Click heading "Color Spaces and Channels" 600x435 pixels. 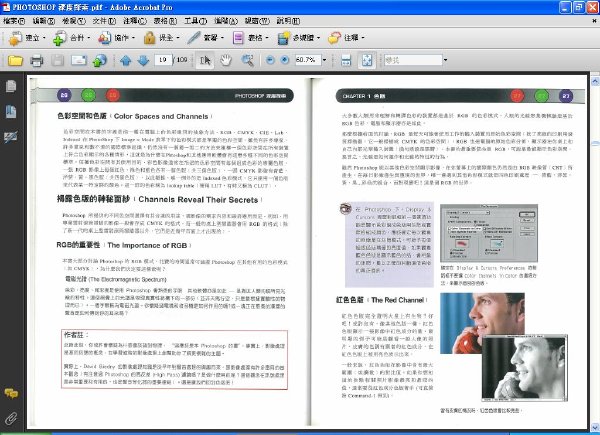point(161,116)
